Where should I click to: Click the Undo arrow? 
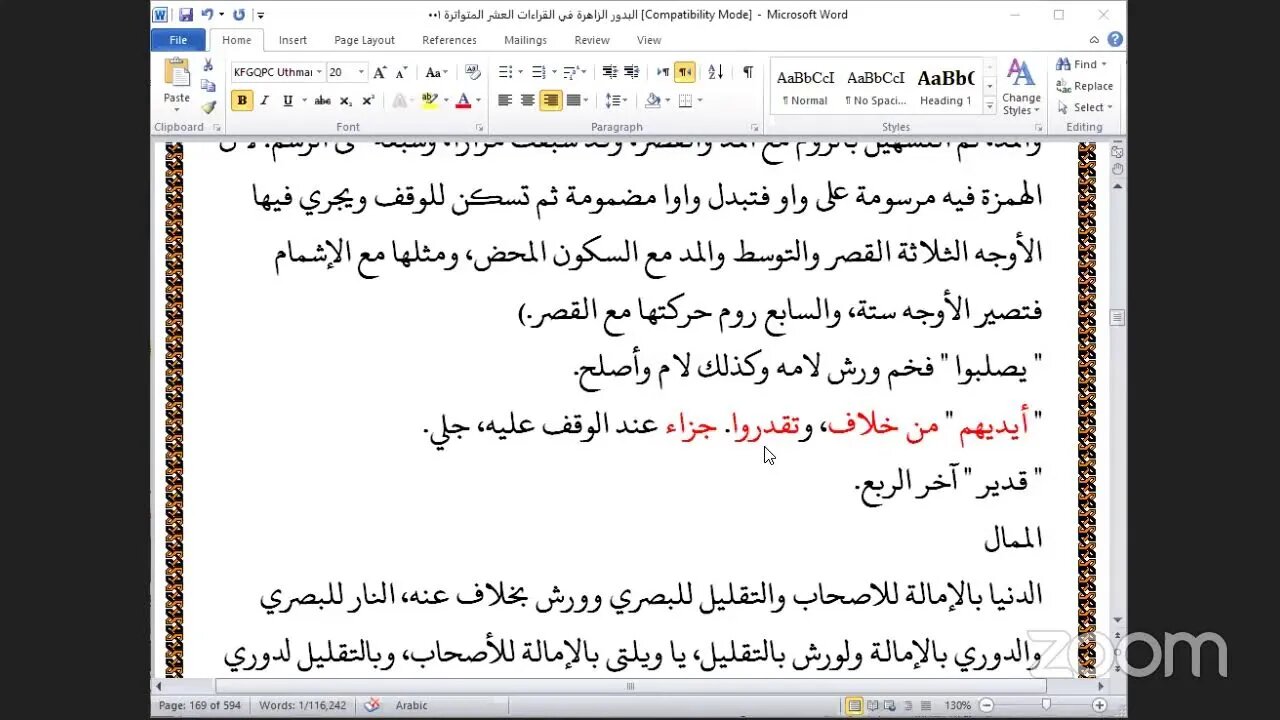coord(207,15)
